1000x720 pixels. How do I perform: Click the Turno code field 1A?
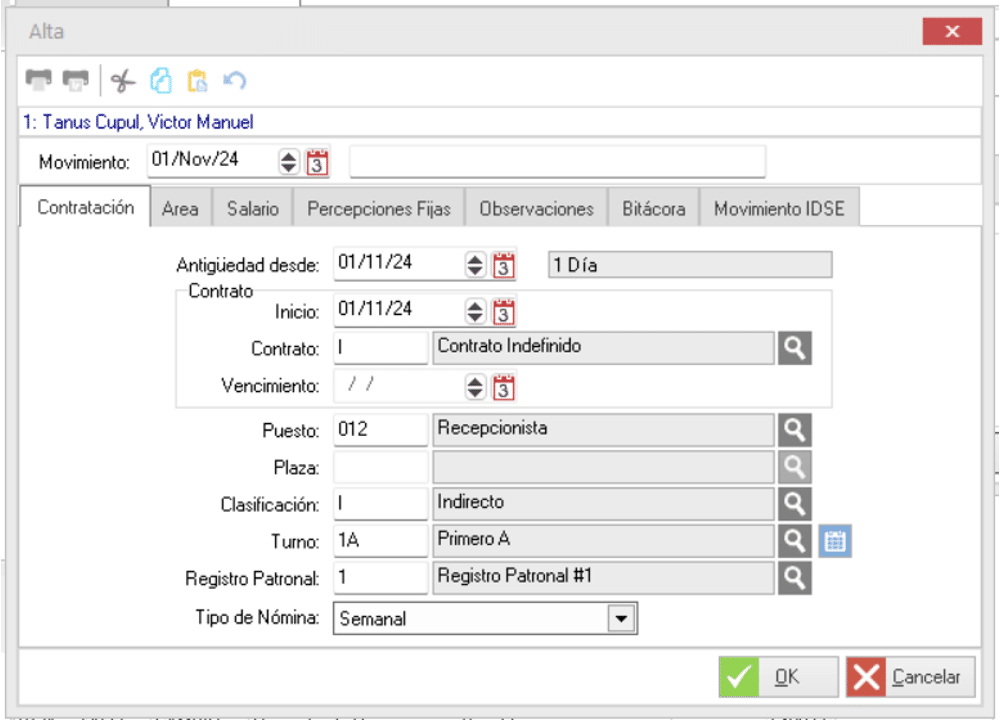(x=380, y=541)
